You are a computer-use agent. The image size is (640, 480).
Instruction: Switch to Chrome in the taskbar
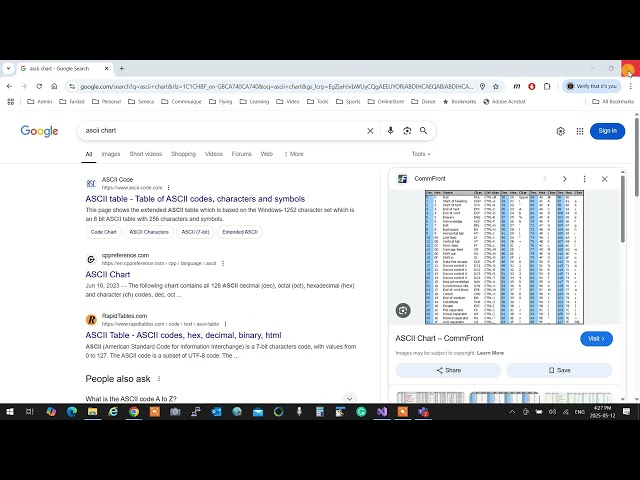coord(134,412)
